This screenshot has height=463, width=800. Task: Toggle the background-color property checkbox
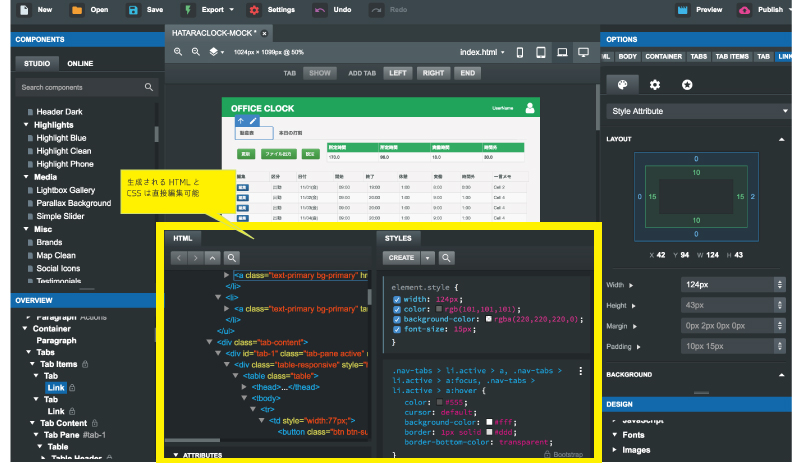click(397, 320)
